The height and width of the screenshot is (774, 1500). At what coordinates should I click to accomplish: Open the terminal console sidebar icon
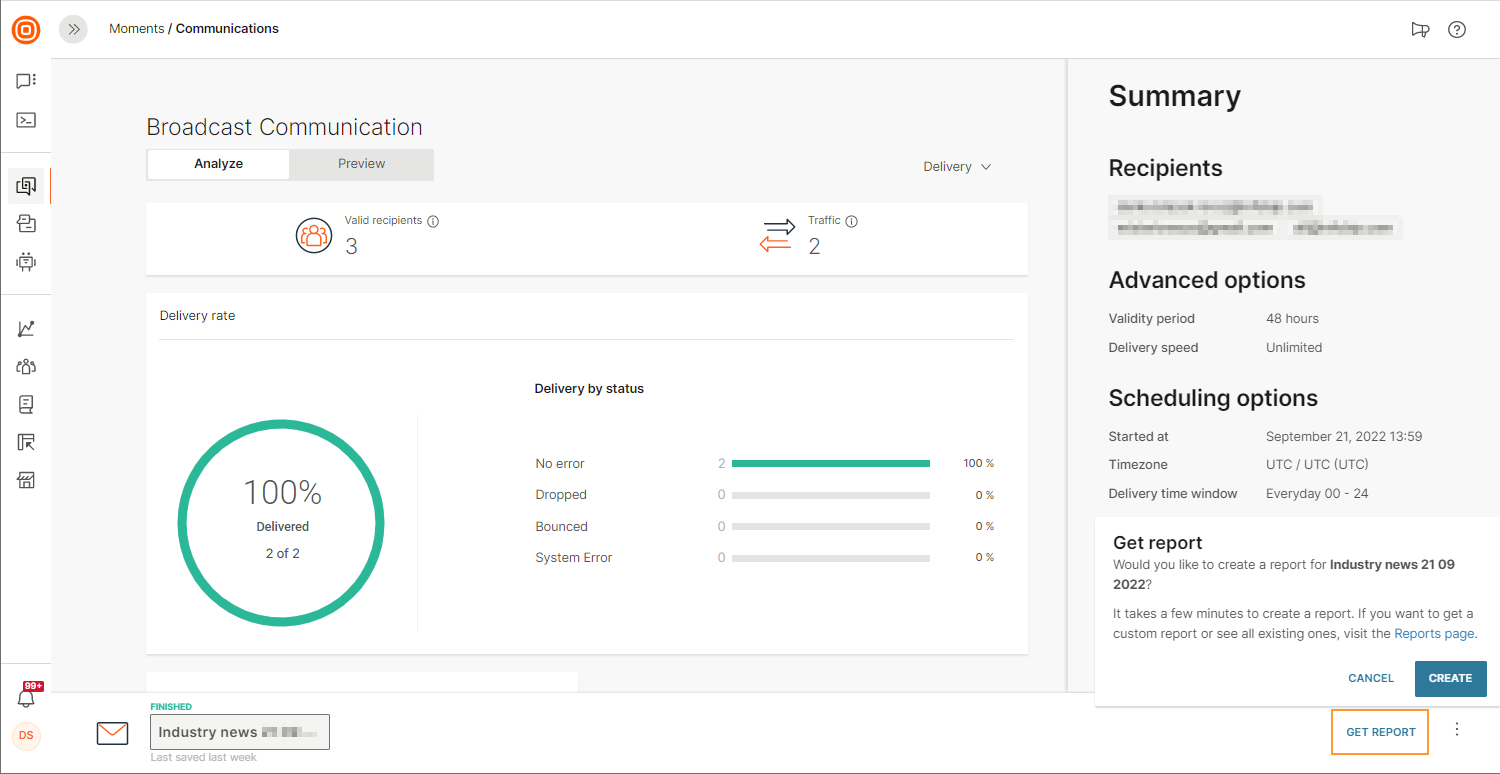point(26,120)
